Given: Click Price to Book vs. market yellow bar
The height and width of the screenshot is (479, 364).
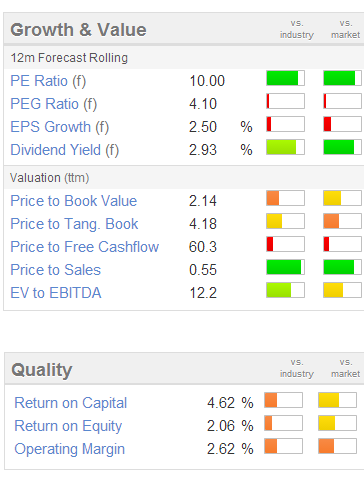Looking at the screenshot, I should (x=343, y=198).
